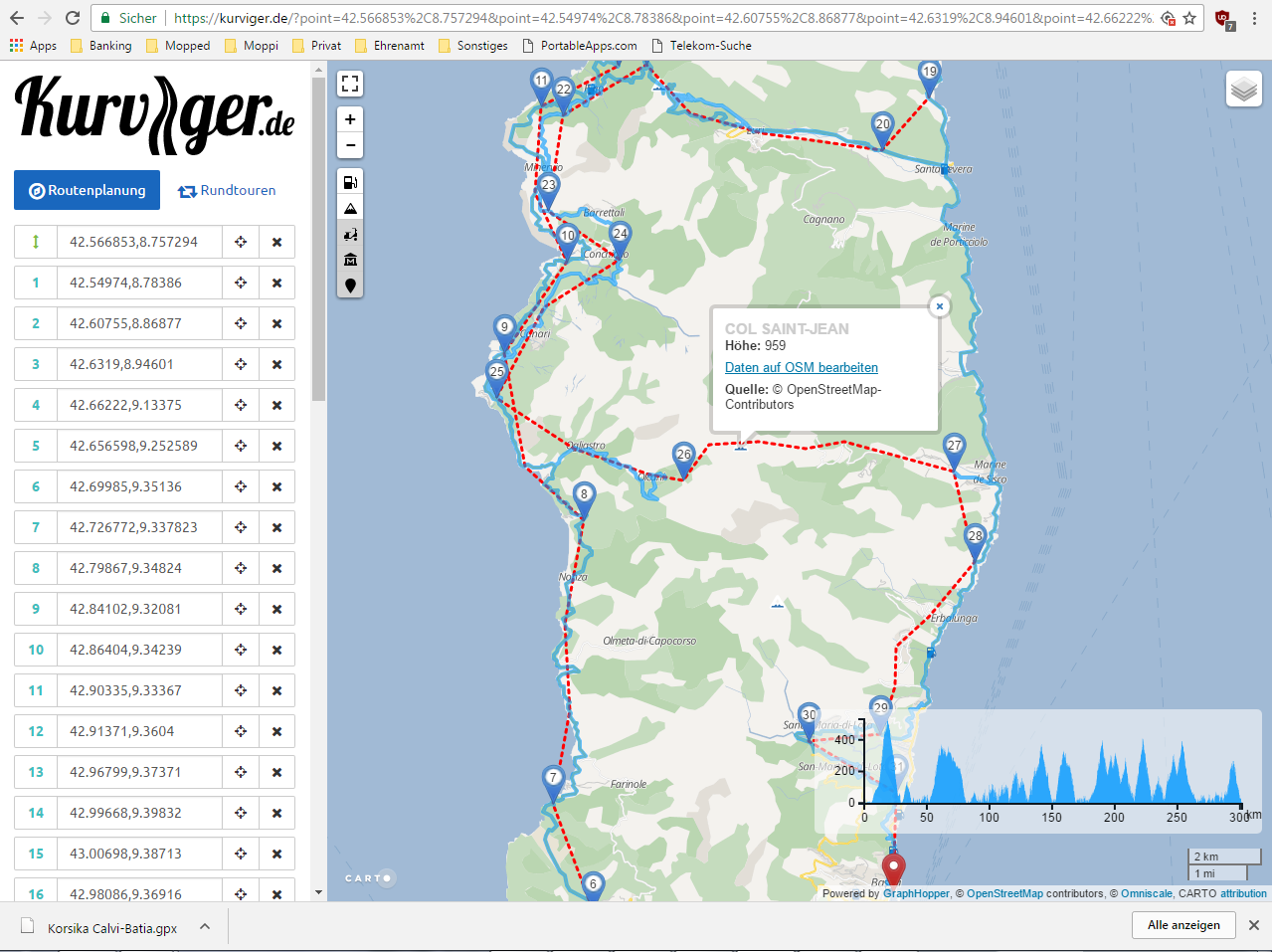Open the map layers selector
Screen dimensions: 1272x952
1243,90
